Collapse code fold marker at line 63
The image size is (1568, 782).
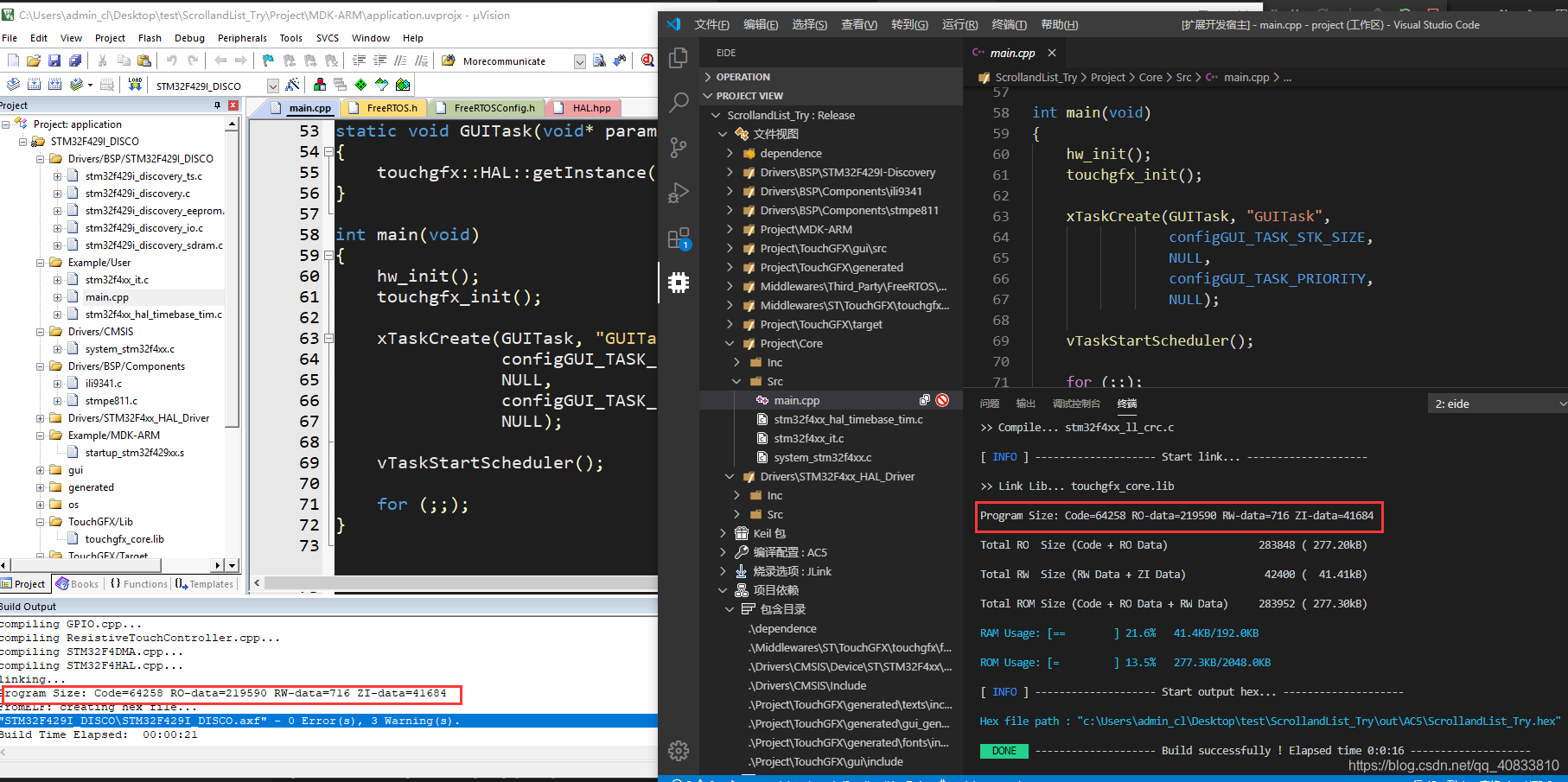click(x=328, y=339)
